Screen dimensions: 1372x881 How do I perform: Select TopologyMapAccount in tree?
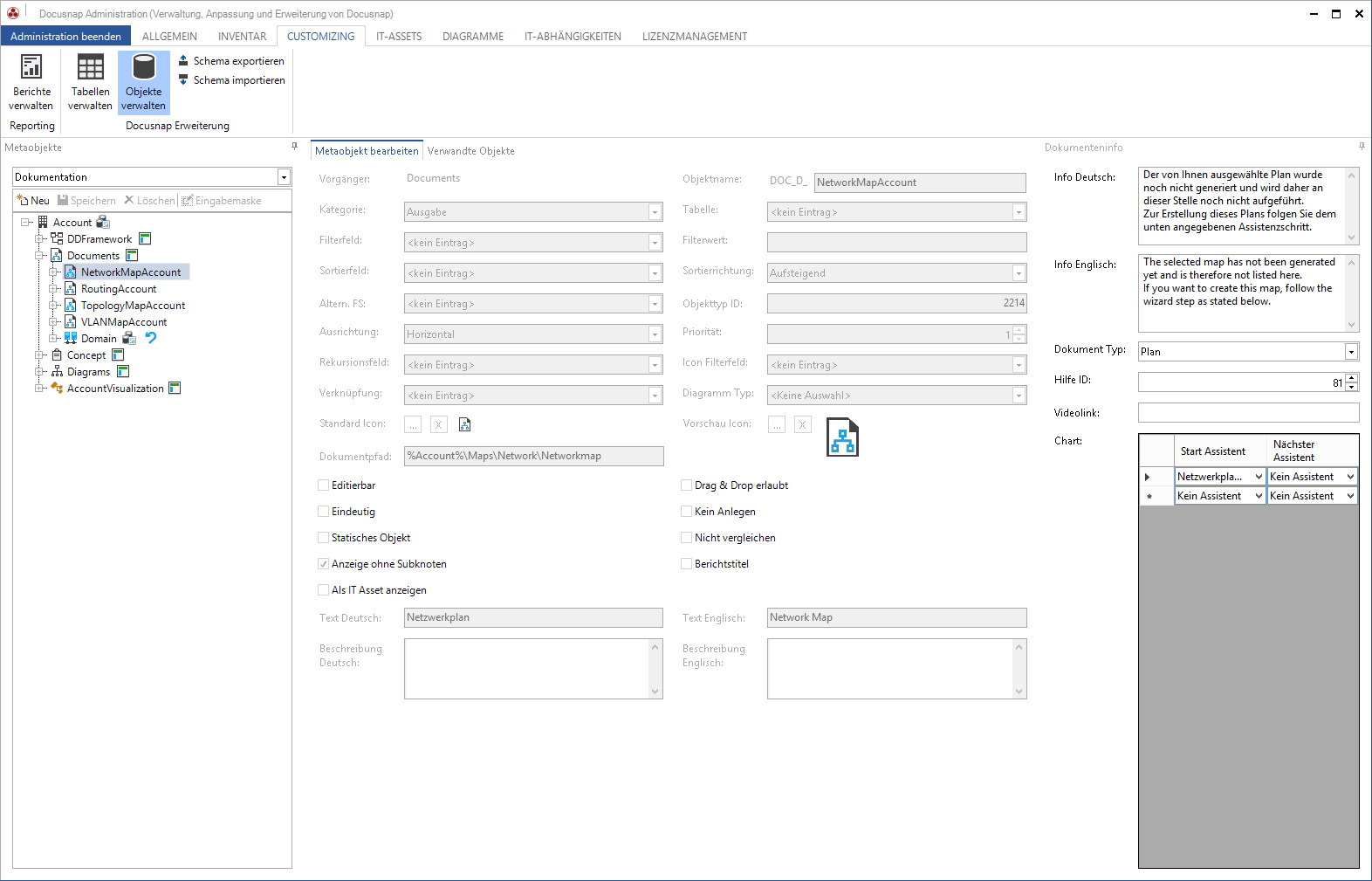point(133,306)
